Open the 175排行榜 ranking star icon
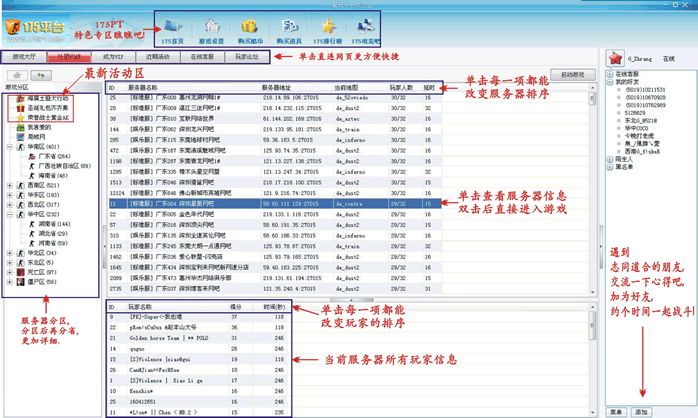Image resolution: width=698 pixels, height=418 pixels. click(x=327, y=26)
